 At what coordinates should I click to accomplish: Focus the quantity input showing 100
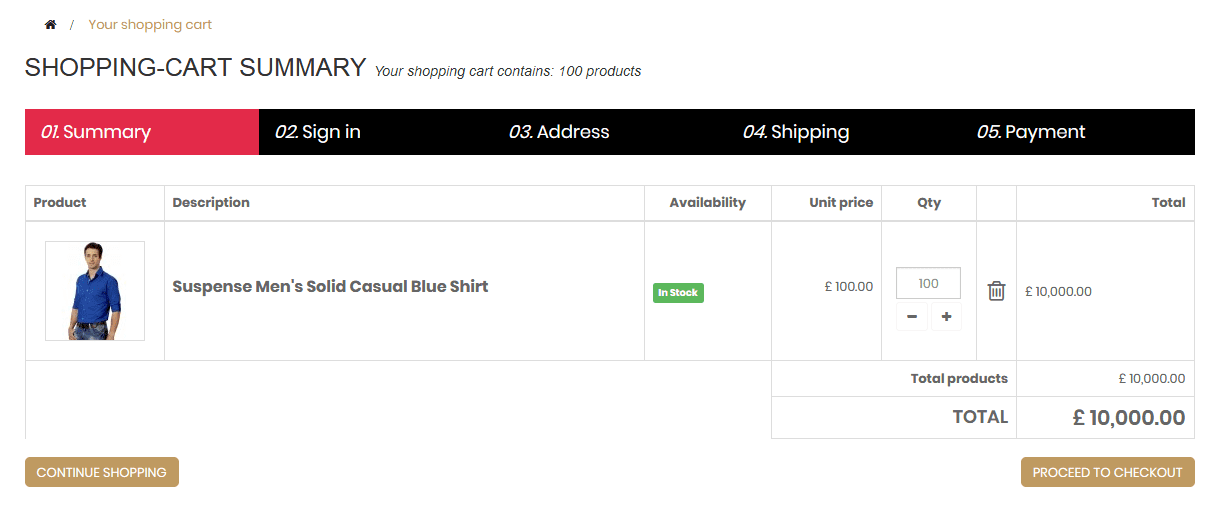(x=928, y=283)
